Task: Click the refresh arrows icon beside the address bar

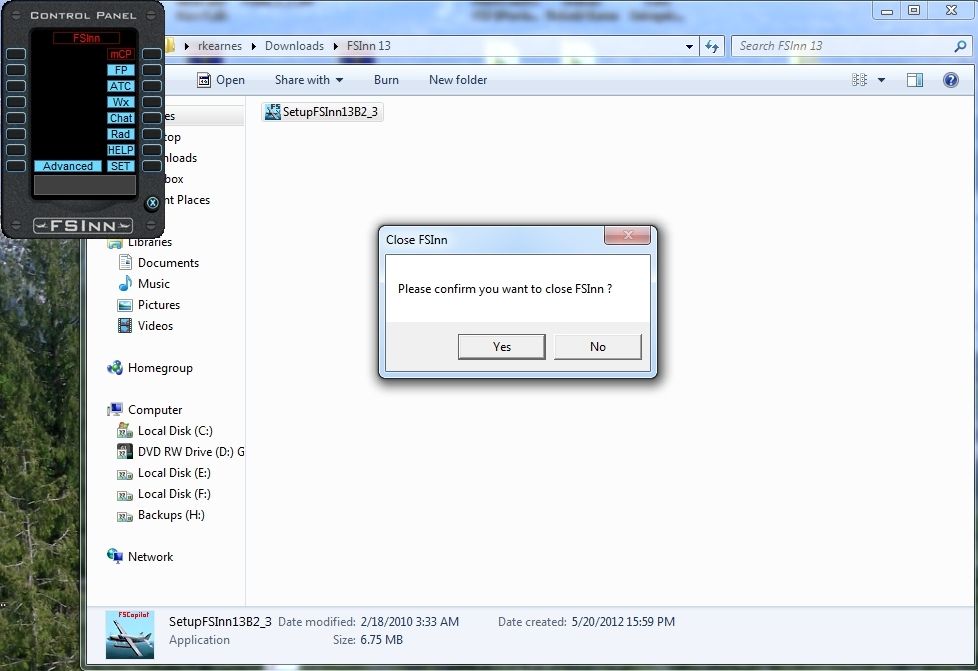Action: (712, 46)
